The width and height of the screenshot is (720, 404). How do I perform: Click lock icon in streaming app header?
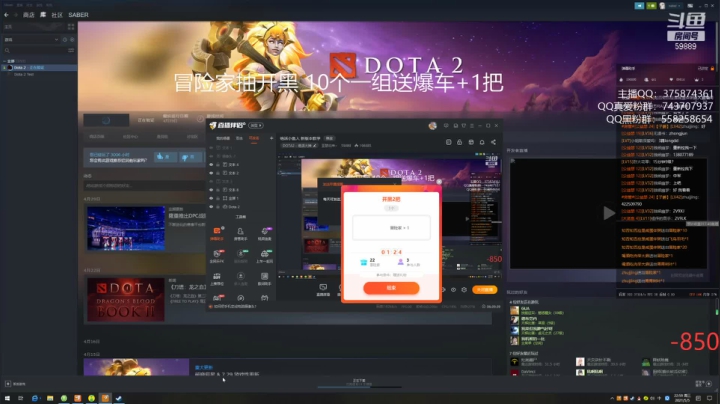click(x=460, y=142)
